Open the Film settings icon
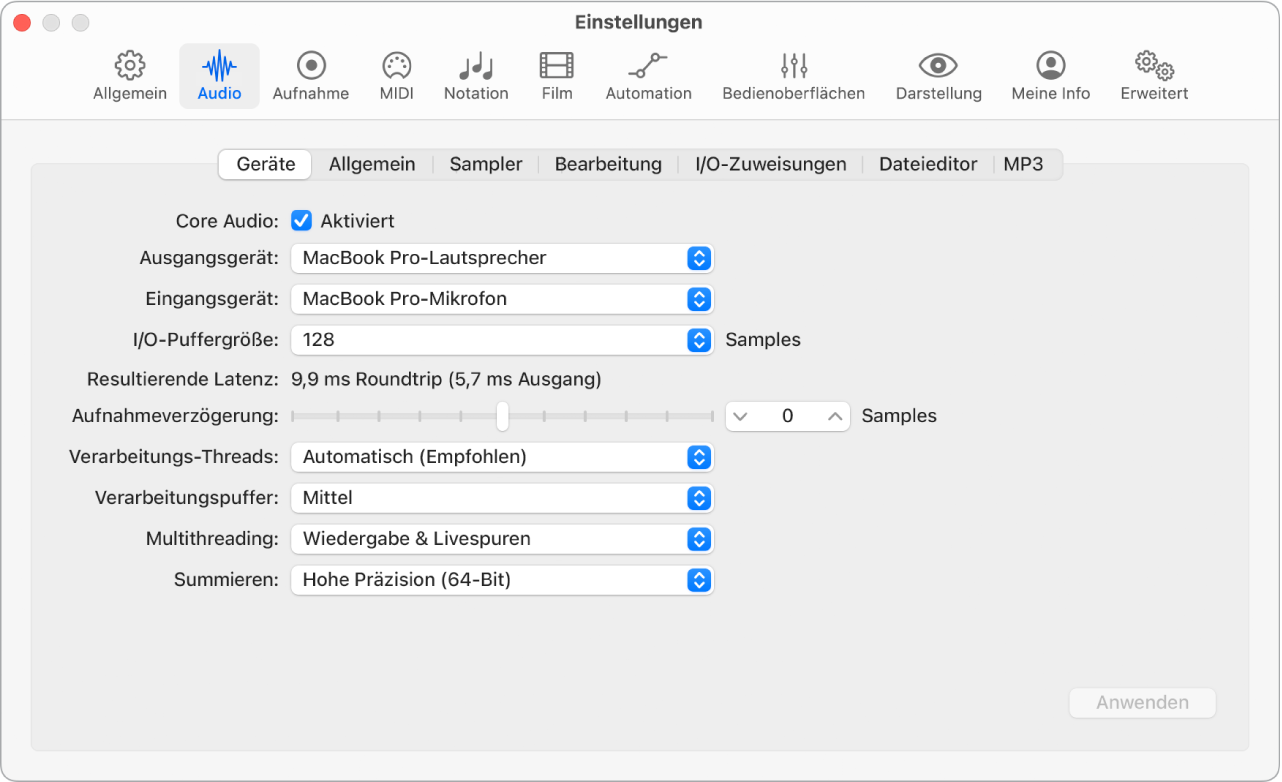1282x782 pixels. [556, 75]
